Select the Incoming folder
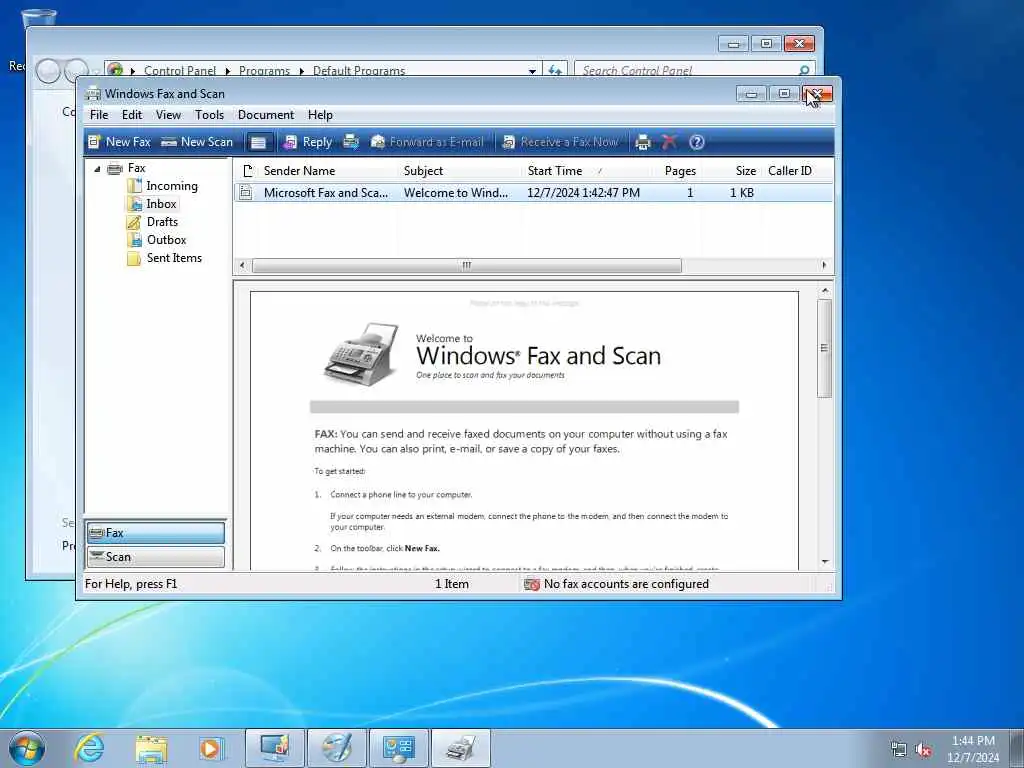The image size is (1024, 768). tap(172, 186)
